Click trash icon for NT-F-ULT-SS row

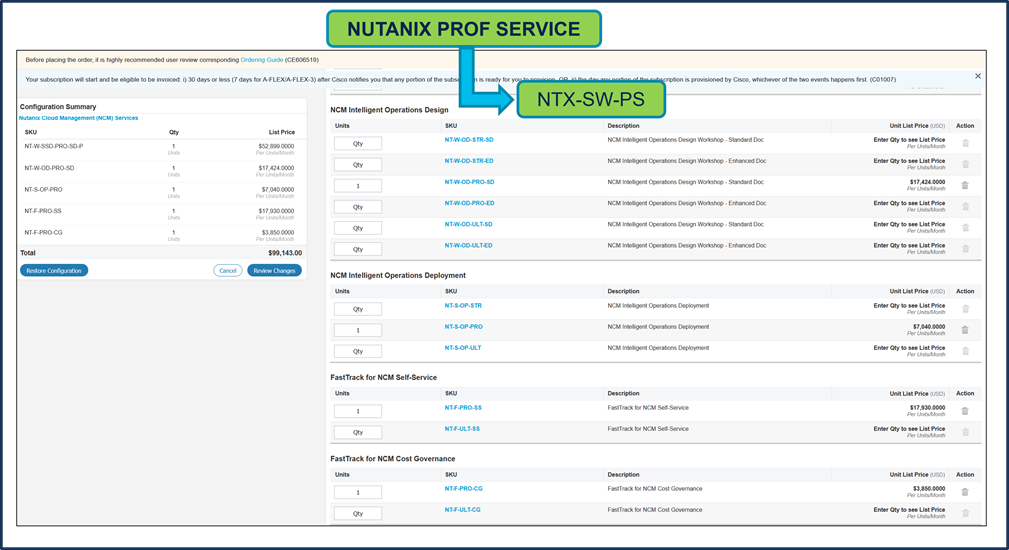coord(965,432)
